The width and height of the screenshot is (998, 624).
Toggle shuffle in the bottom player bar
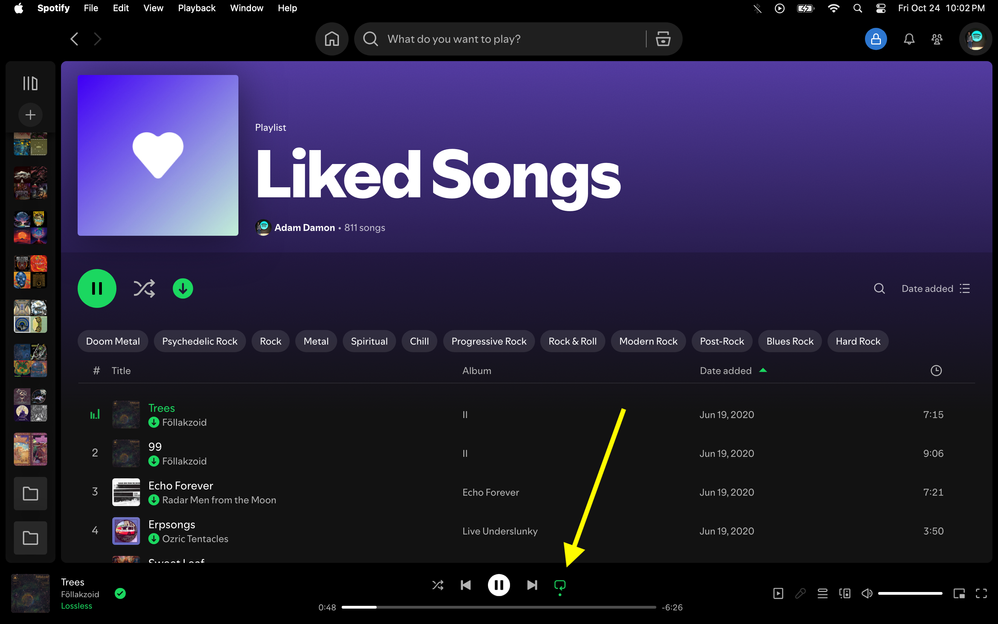coord(437,585)
